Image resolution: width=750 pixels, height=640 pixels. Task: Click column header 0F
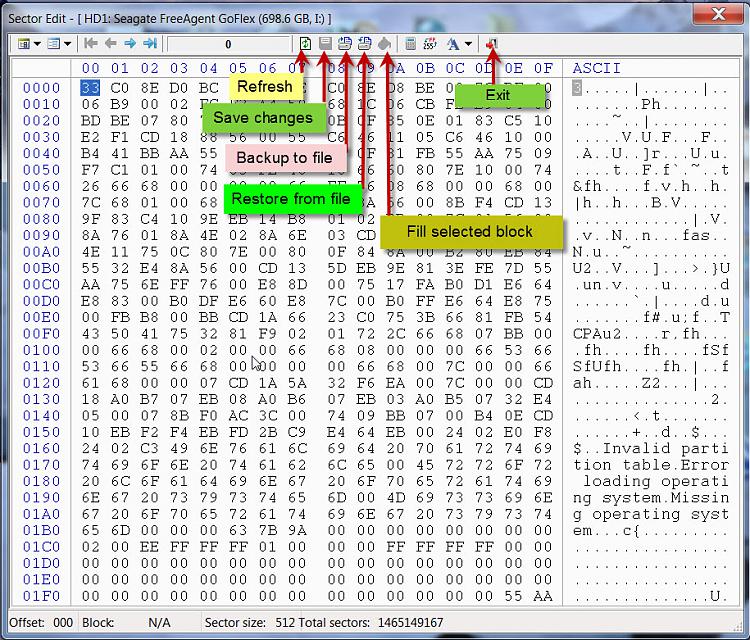(543, 68)
